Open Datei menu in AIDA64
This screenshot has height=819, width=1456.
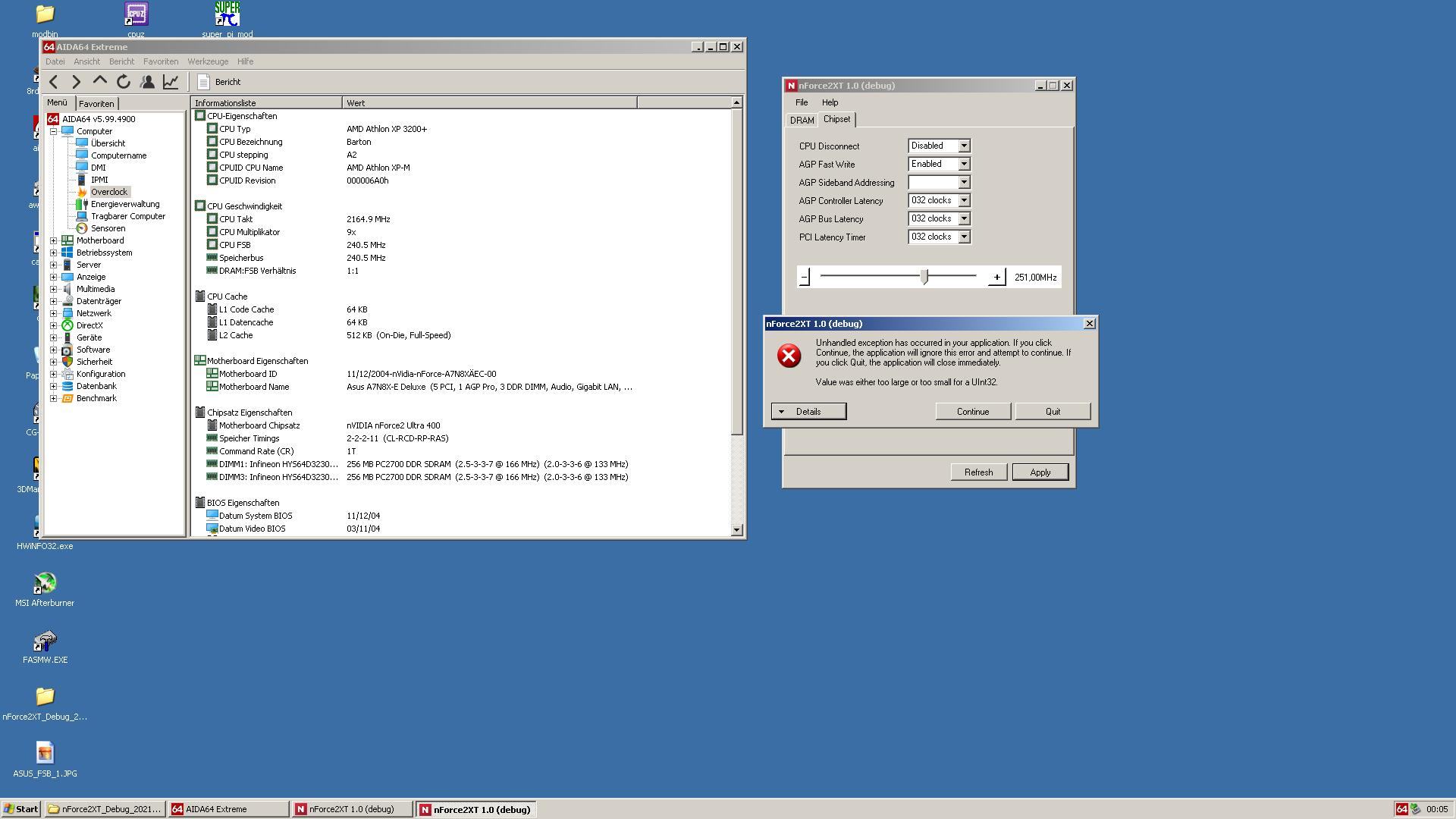55,61
